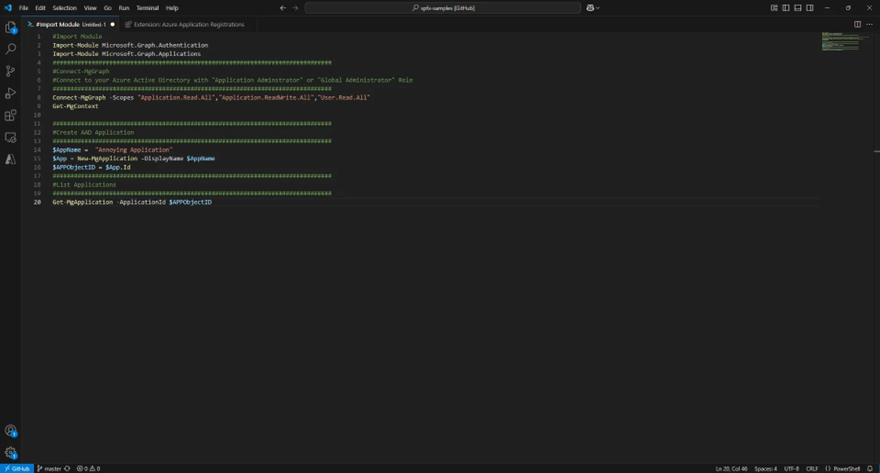Click the VS Code logo icon

(x=8, y=8)
